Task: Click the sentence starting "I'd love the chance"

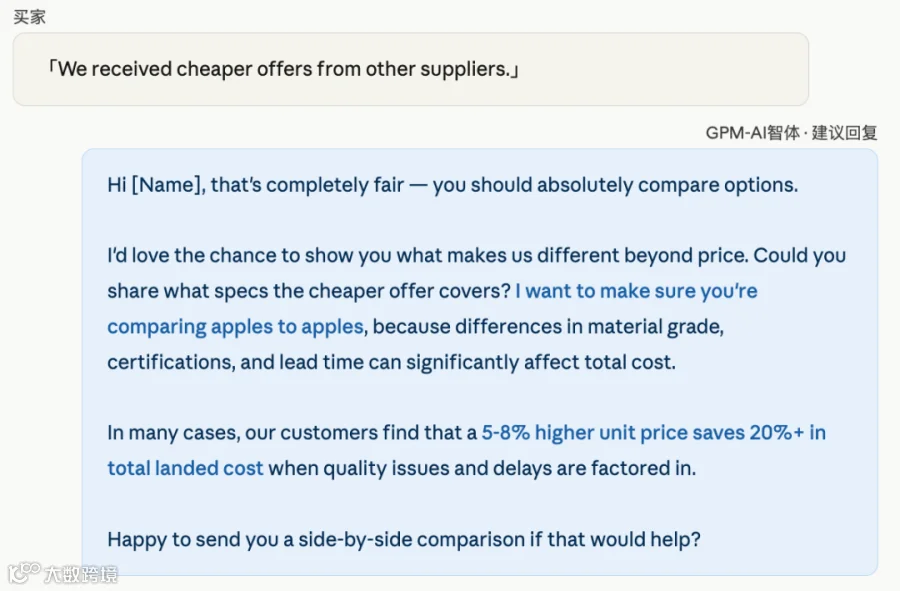Action: tap(428, 255)
